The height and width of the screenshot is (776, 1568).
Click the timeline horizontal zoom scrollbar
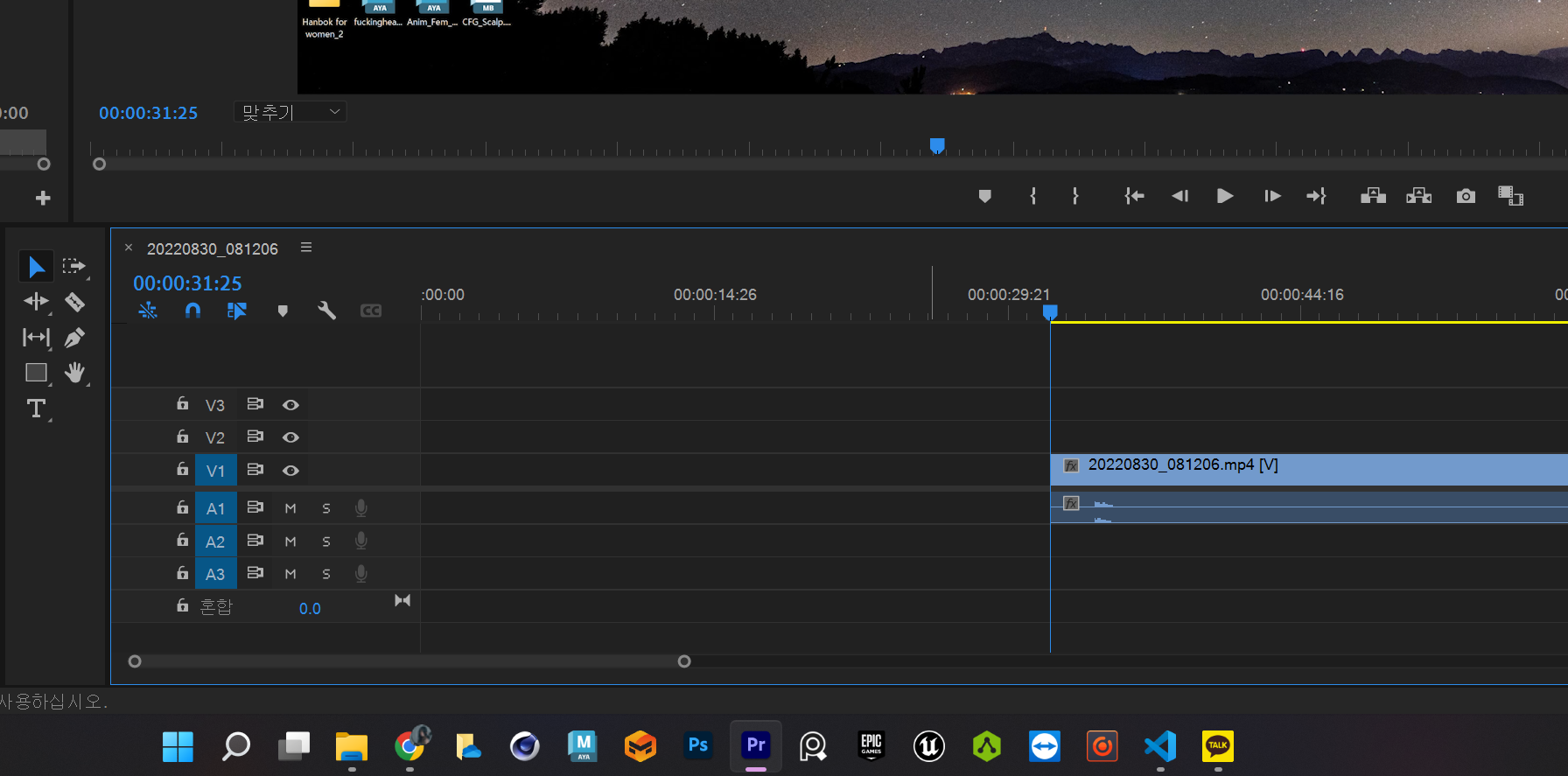coord(409,661)
